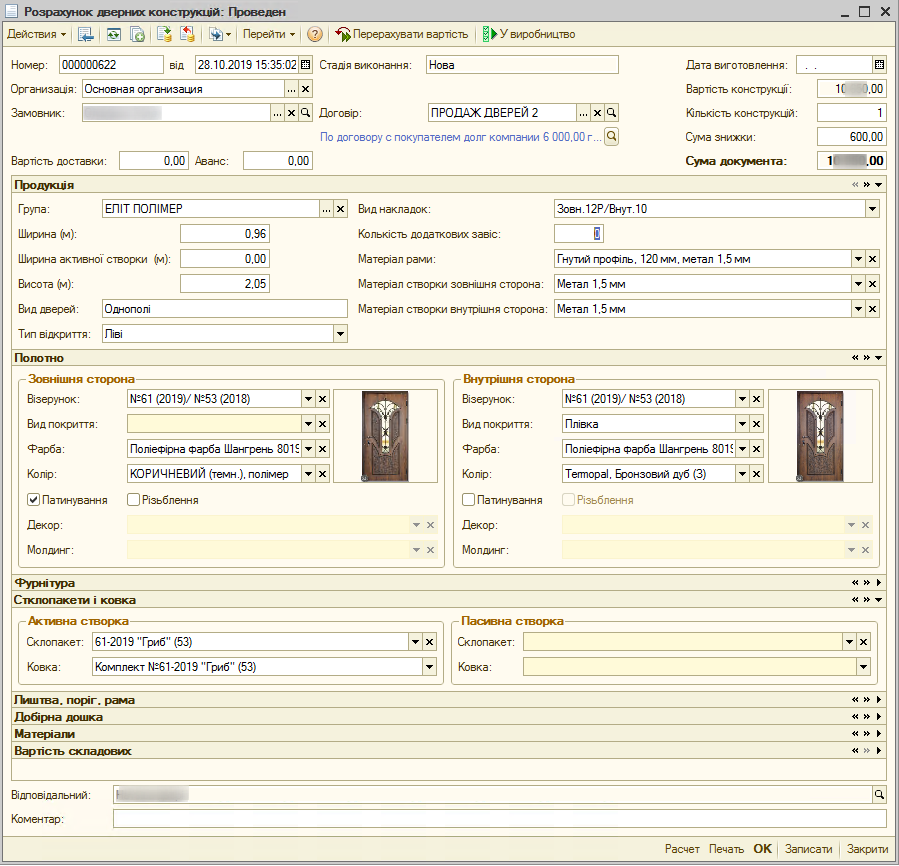
Task: Click the help question mark icon
Action: [x=315, y=34]
